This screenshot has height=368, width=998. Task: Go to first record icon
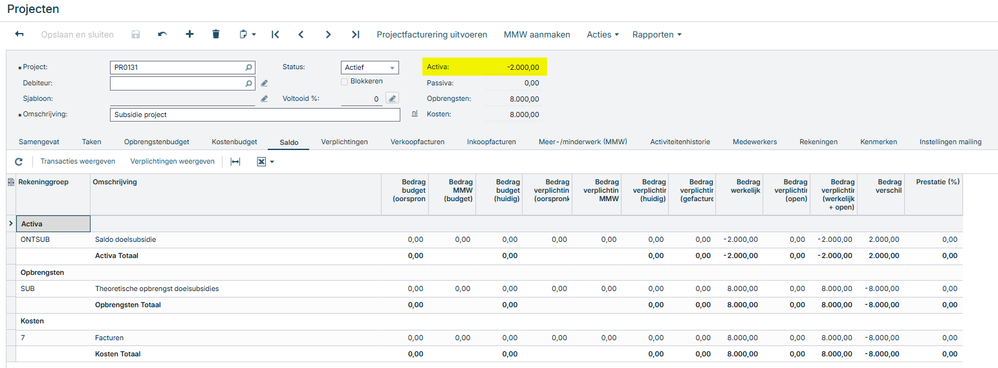(275, 34)
